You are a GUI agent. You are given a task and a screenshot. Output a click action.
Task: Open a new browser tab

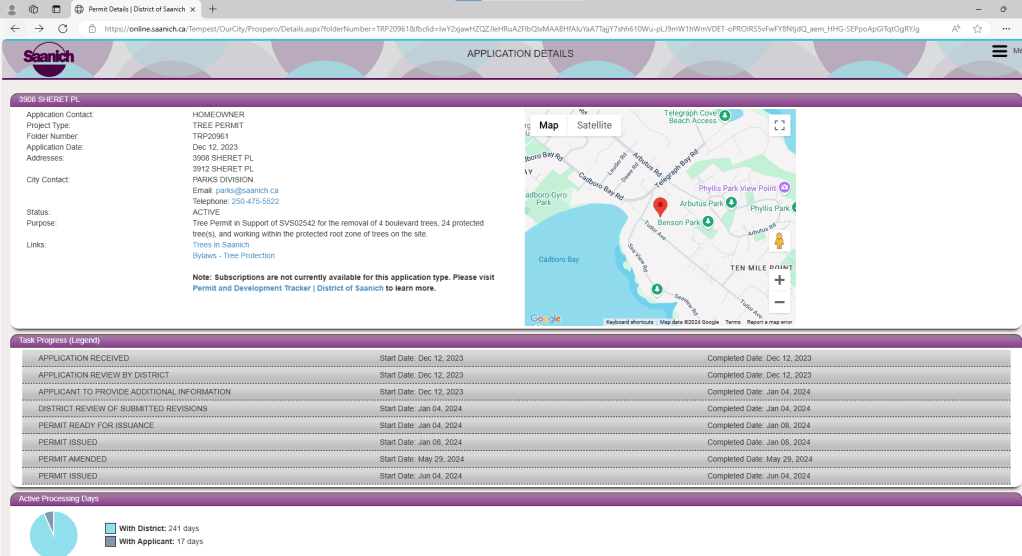pos(213,9)
